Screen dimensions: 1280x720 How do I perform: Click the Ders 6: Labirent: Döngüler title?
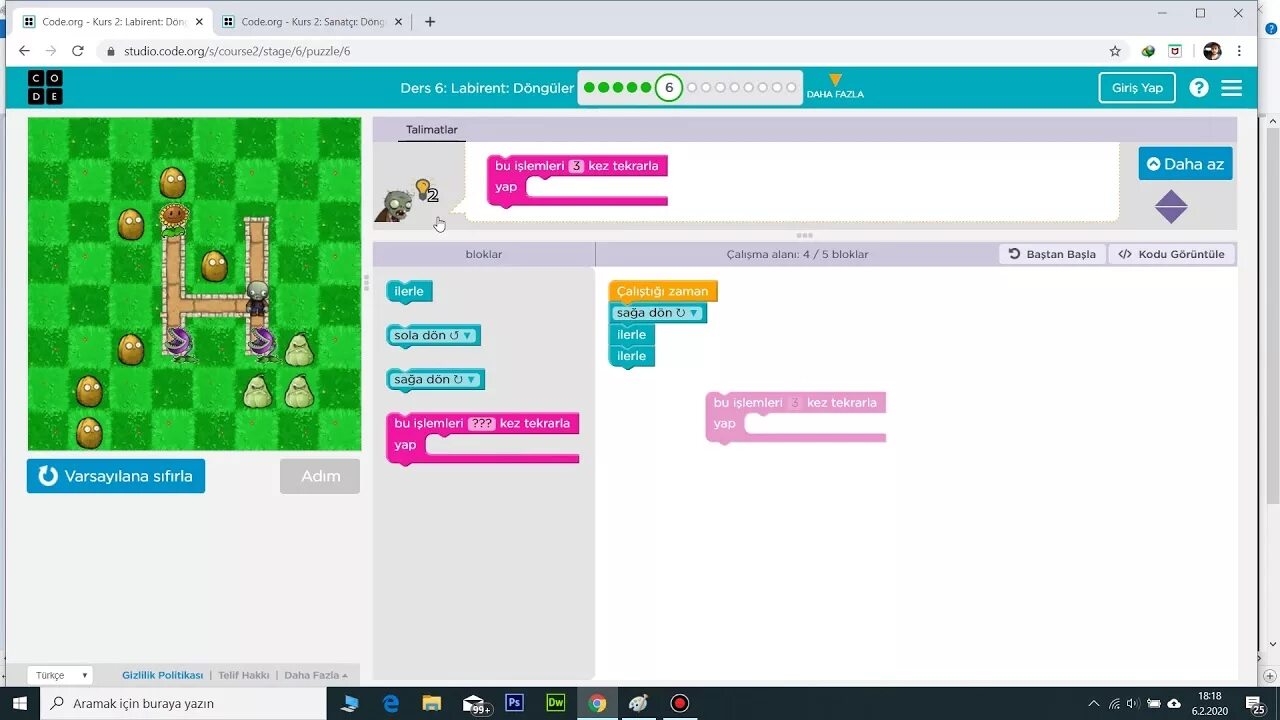point(487,88)
